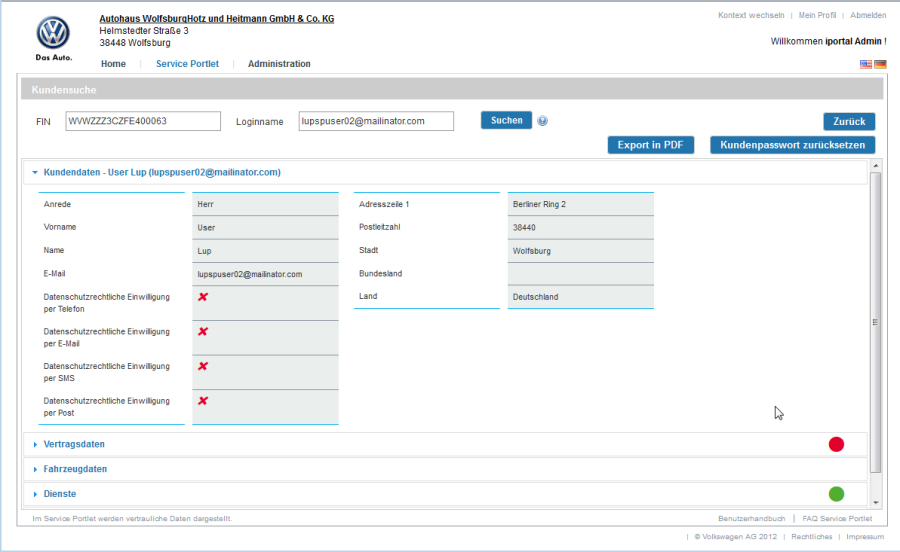Click the scrollbar up arrow

coord(876,166)
